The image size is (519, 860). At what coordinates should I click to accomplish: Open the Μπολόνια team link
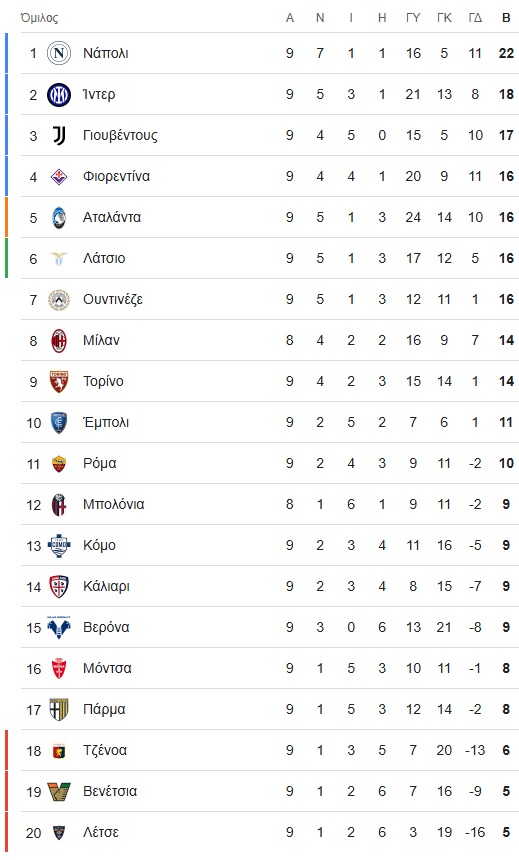click(x=114, y=505)
